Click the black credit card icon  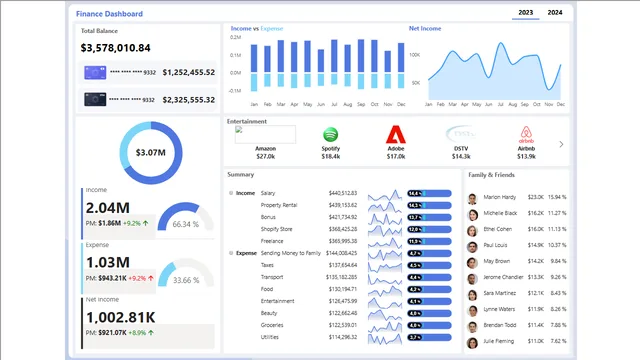[95, 99]
